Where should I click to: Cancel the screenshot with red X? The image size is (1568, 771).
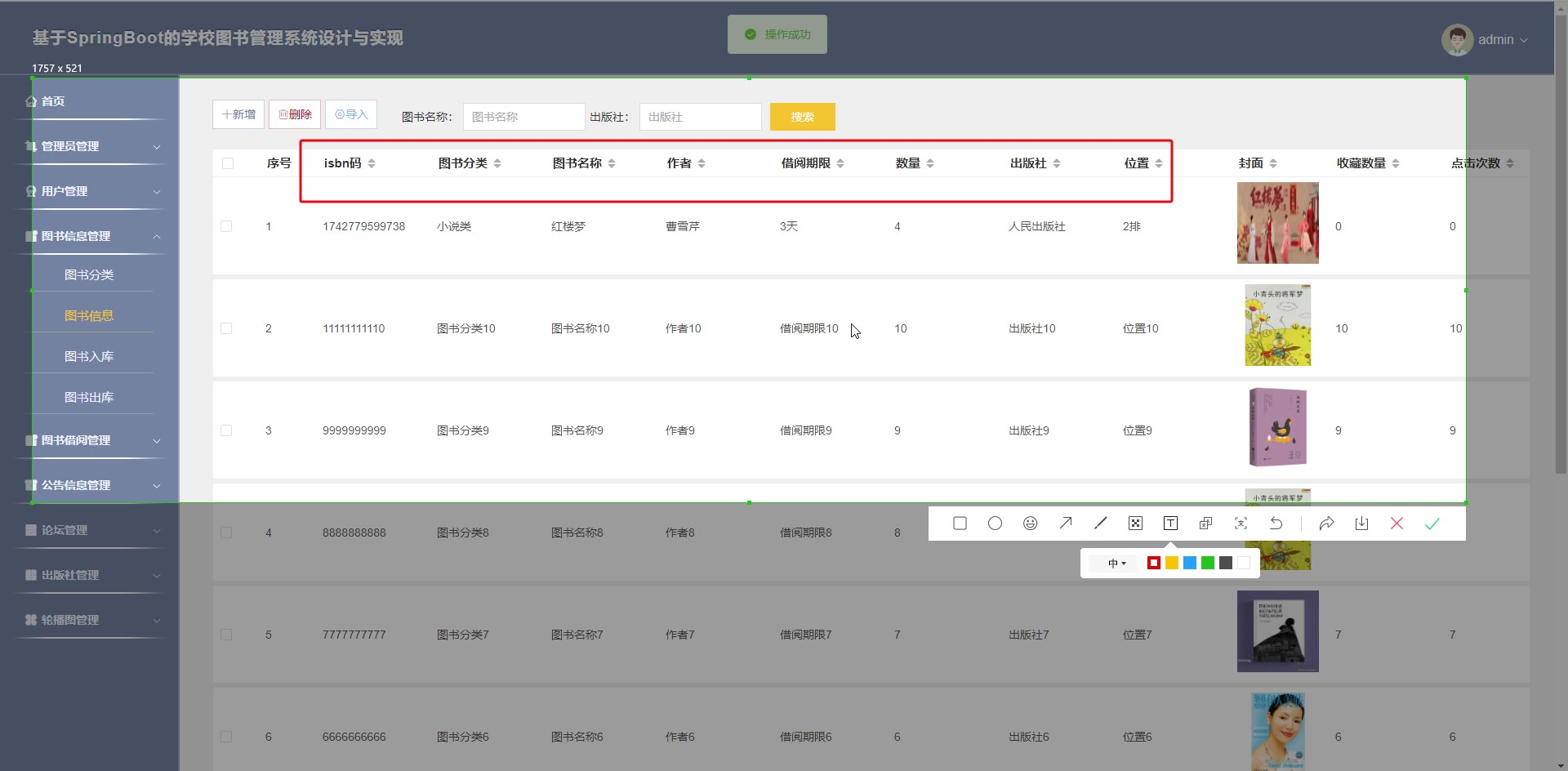coord(1396,524)
